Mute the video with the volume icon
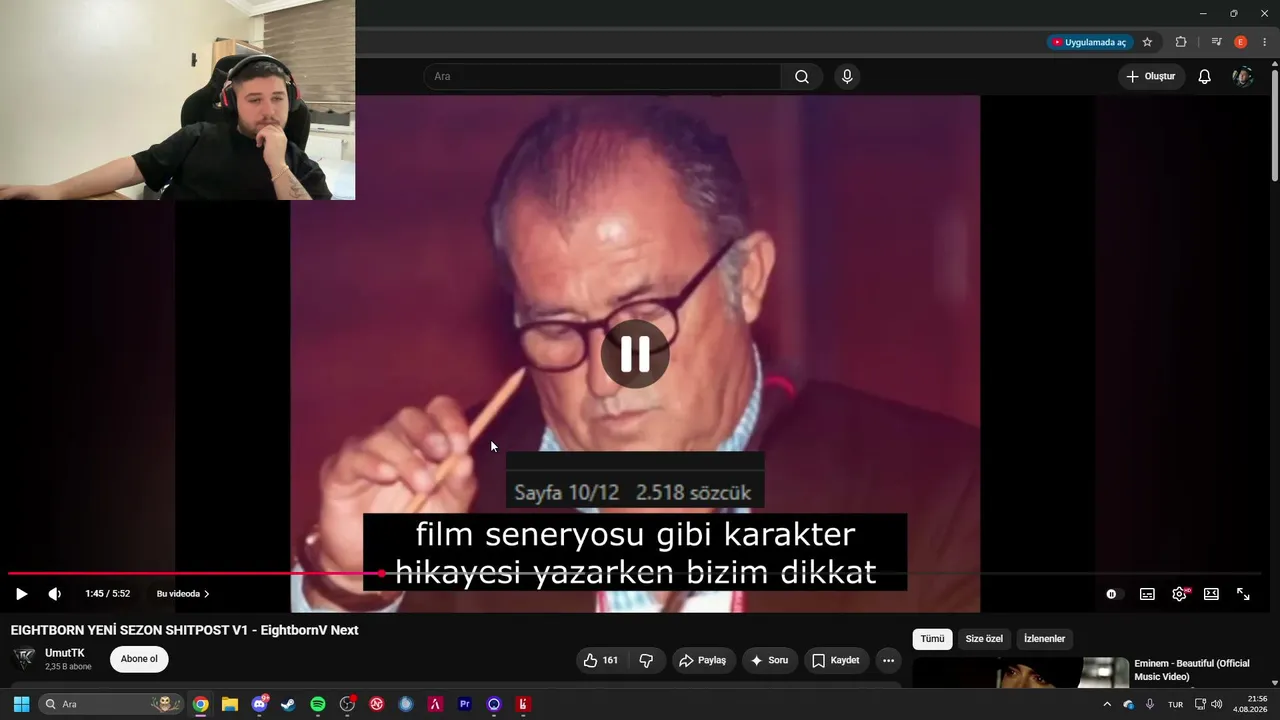 (x=55, y=594)
